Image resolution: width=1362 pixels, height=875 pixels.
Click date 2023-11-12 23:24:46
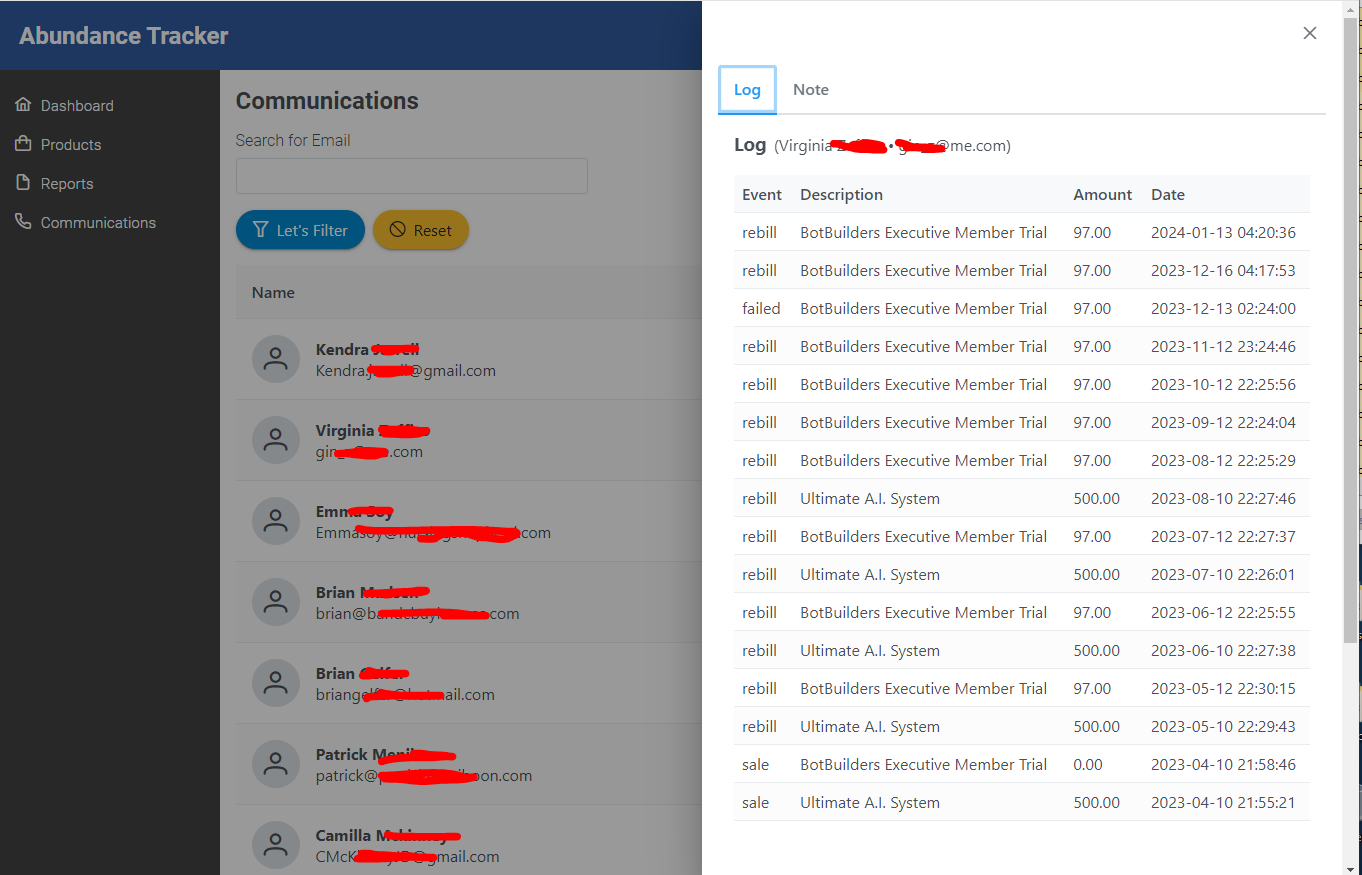1223,347
